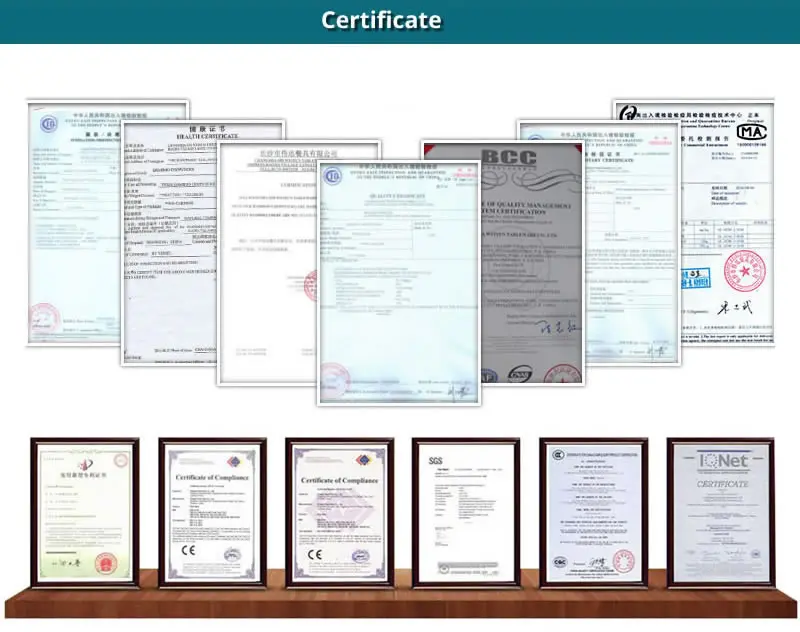This screenshot has height=632, width=800.
Task: Click the red seal on the first framed certificate
Action: click(x=102, y=563)
